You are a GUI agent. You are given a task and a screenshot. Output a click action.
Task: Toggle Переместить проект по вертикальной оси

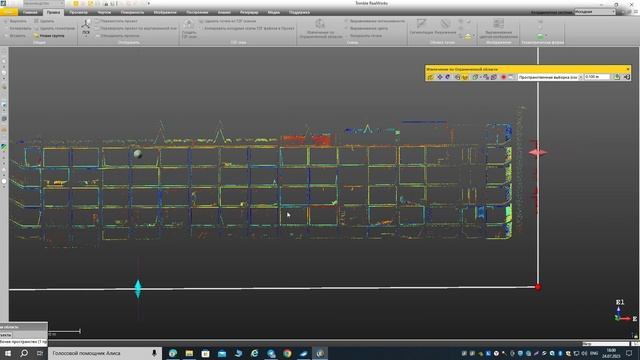(x=136, y=28)
